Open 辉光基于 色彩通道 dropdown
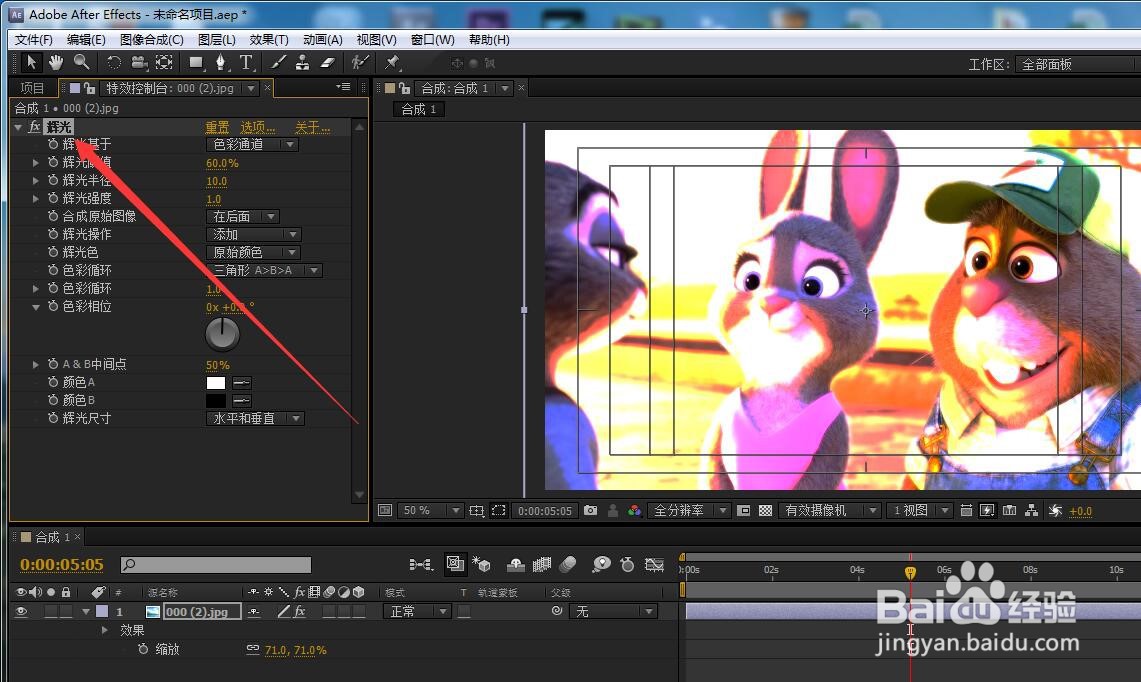This screenshot has height=682, width=1141. click(253, 144)
